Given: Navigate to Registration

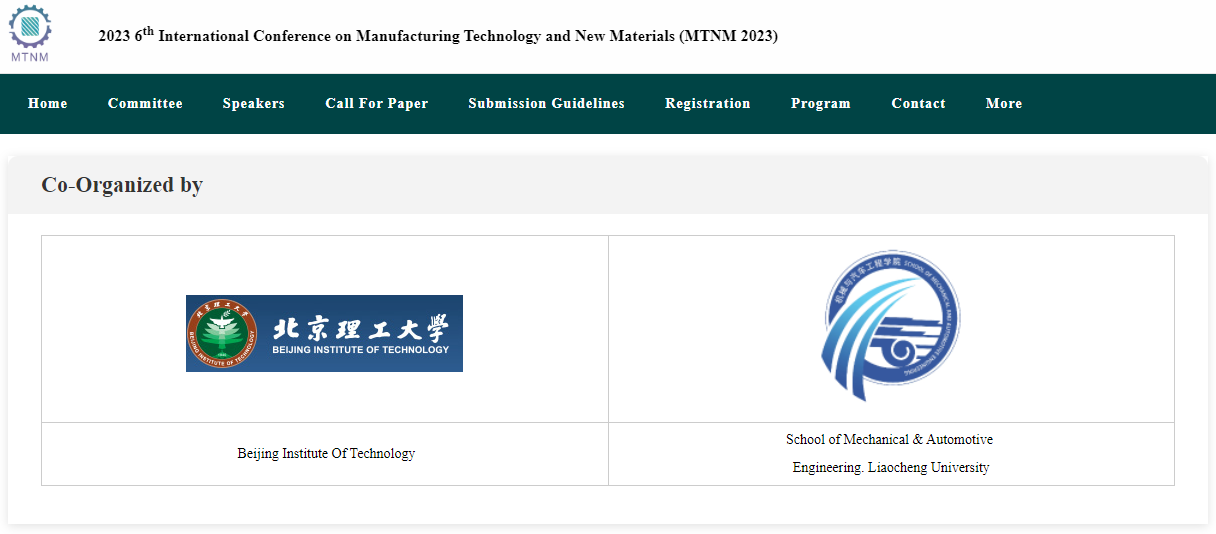Looking at the screenshot, I should point(707,103).
